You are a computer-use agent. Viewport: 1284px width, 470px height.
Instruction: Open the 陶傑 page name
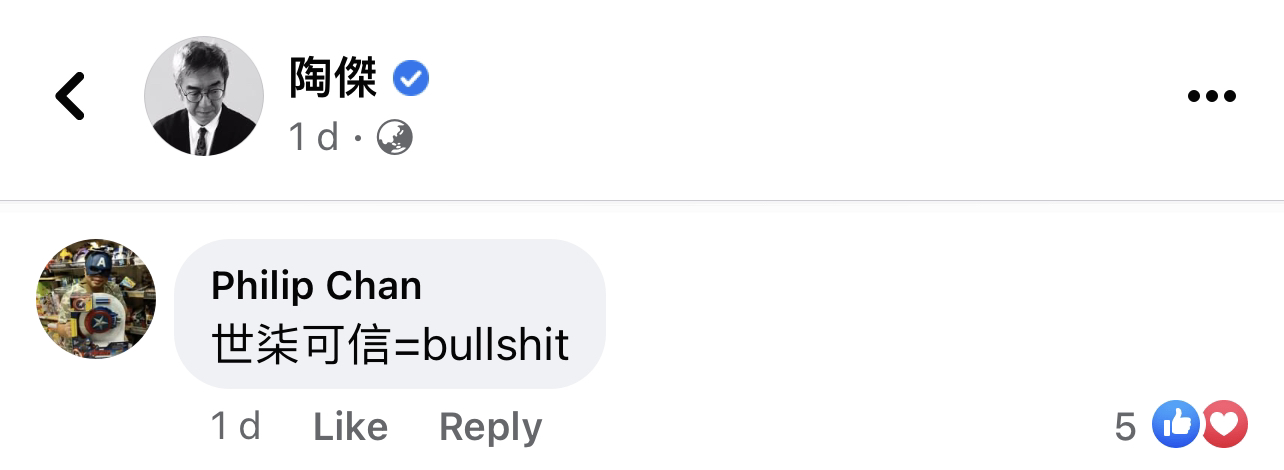coord(333,78)
